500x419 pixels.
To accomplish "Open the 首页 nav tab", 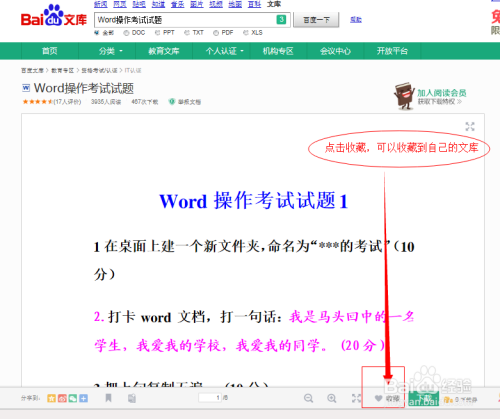I will 50,51.
